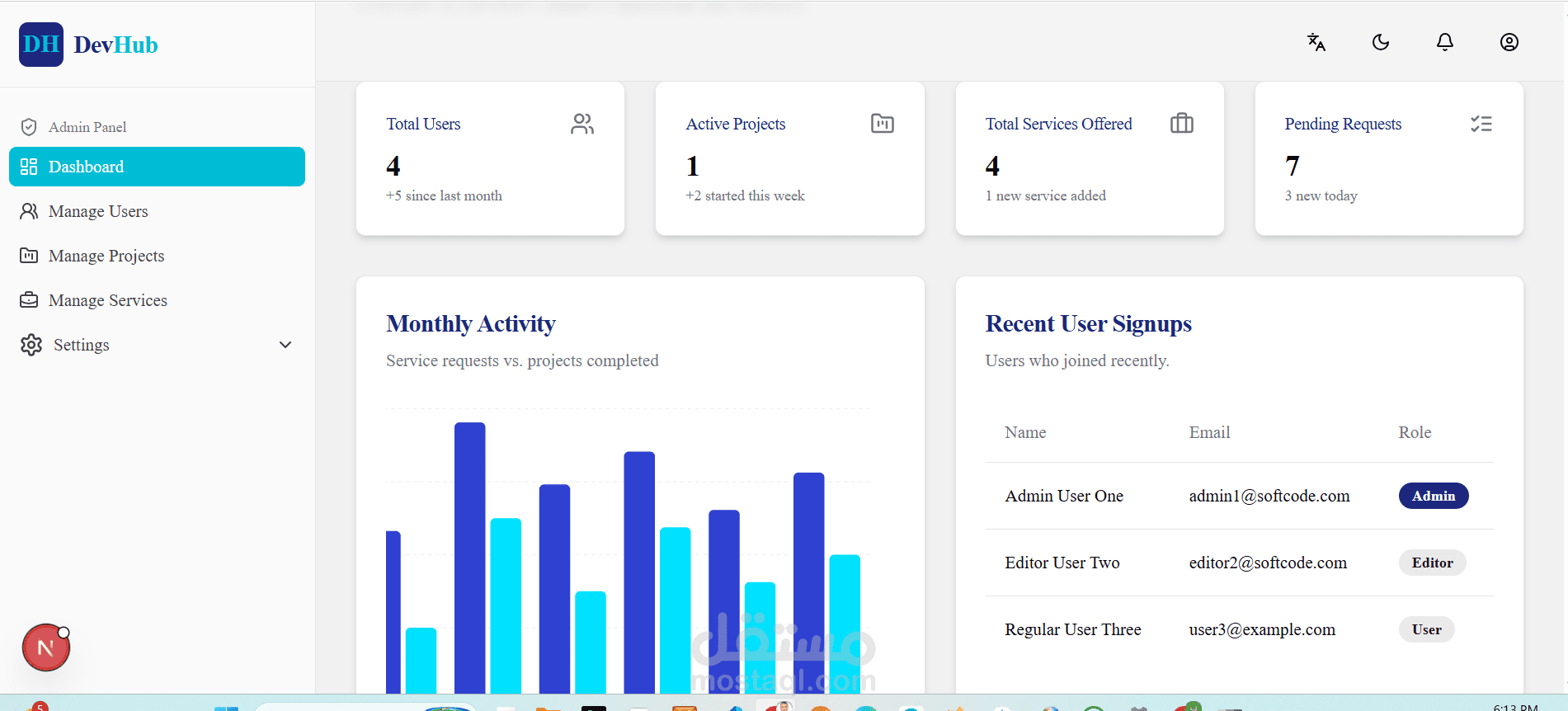Click checklist icon on Pending Requests card

[1481, 124]
